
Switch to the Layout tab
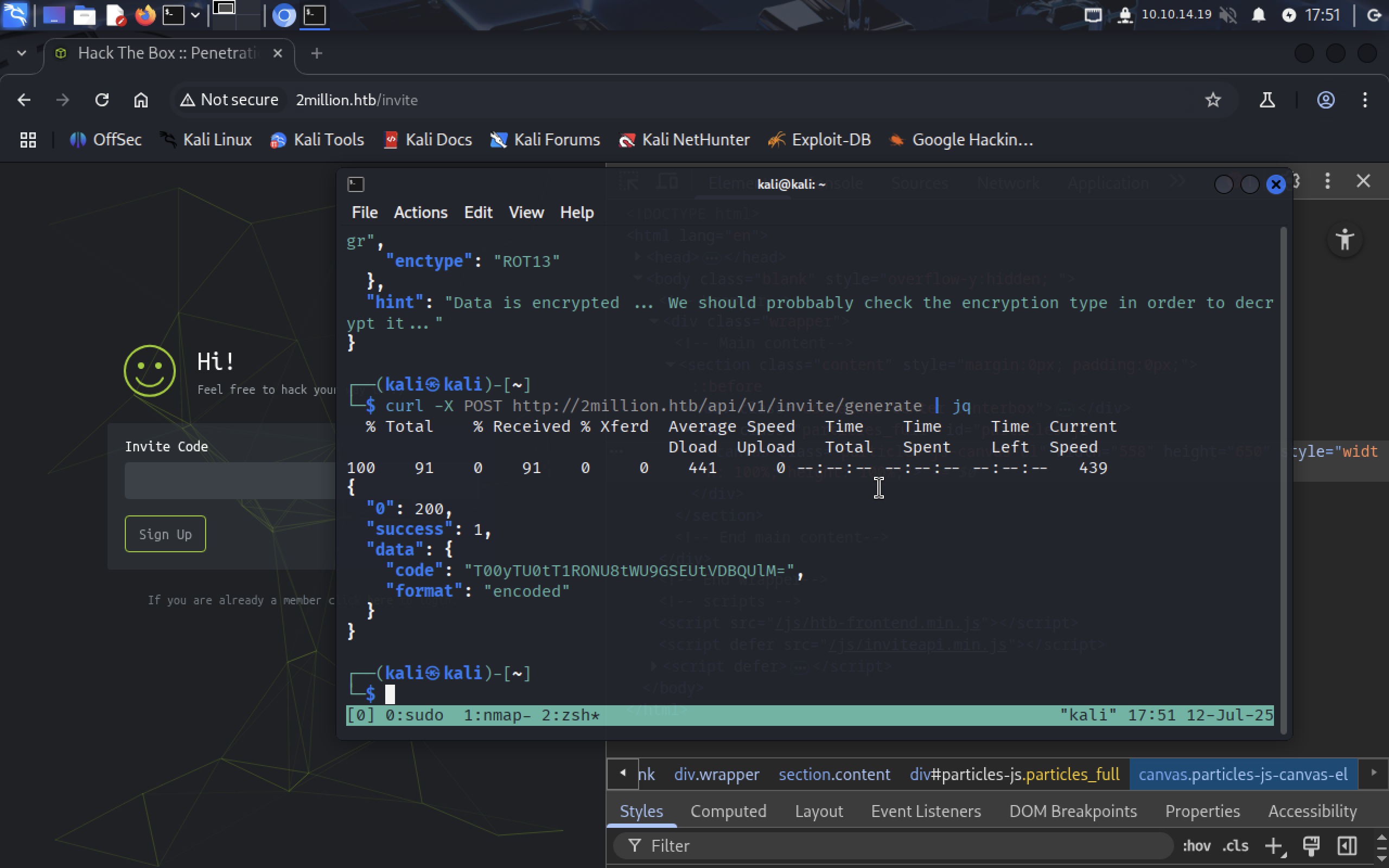819,810
